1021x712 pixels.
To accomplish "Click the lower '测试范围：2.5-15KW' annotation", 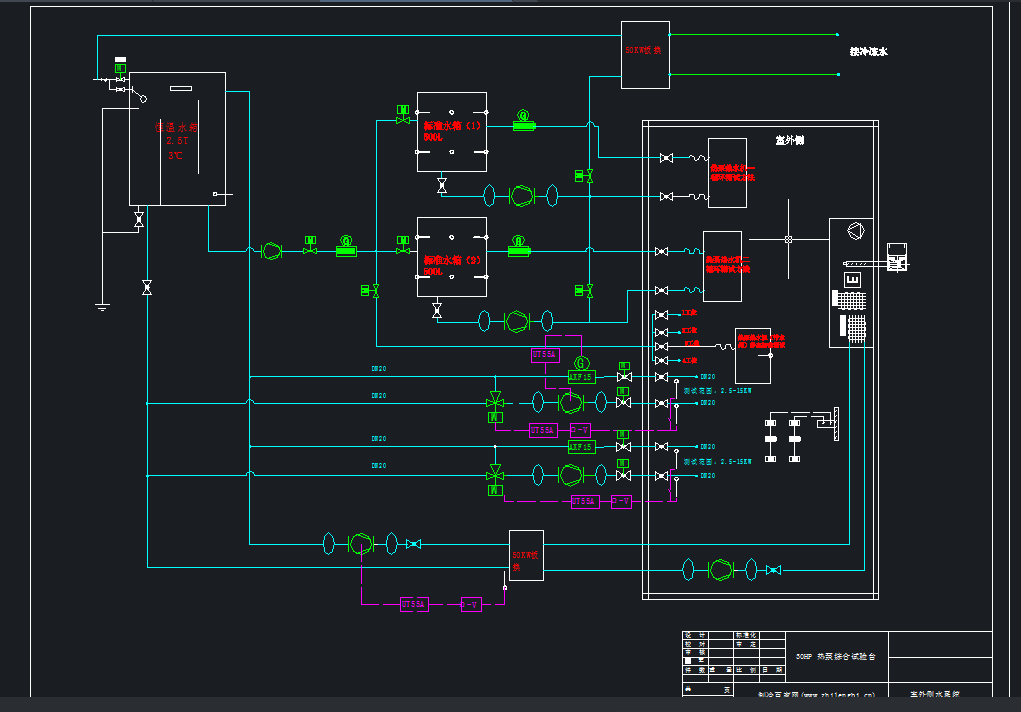I will [718, 462].
